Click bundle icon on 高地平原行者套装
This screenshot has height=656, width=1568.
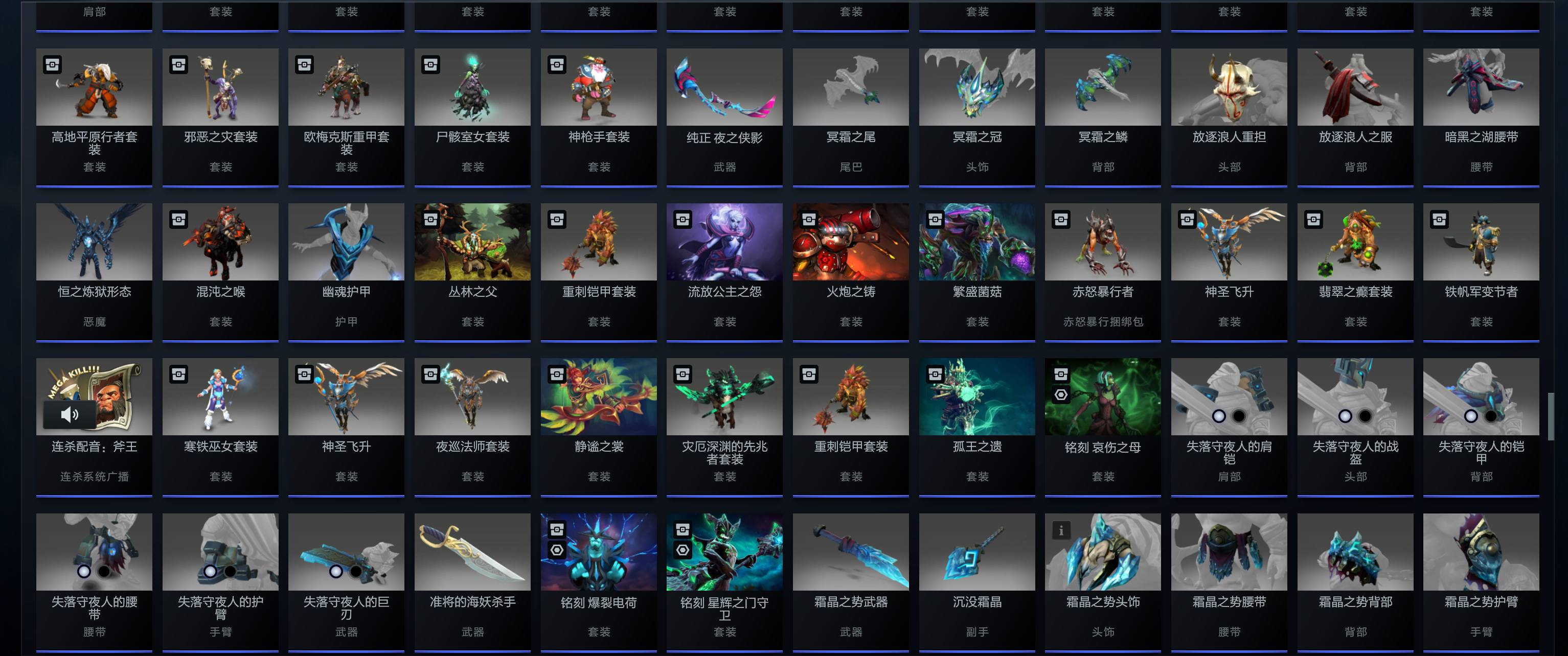[x=52, y=64]
